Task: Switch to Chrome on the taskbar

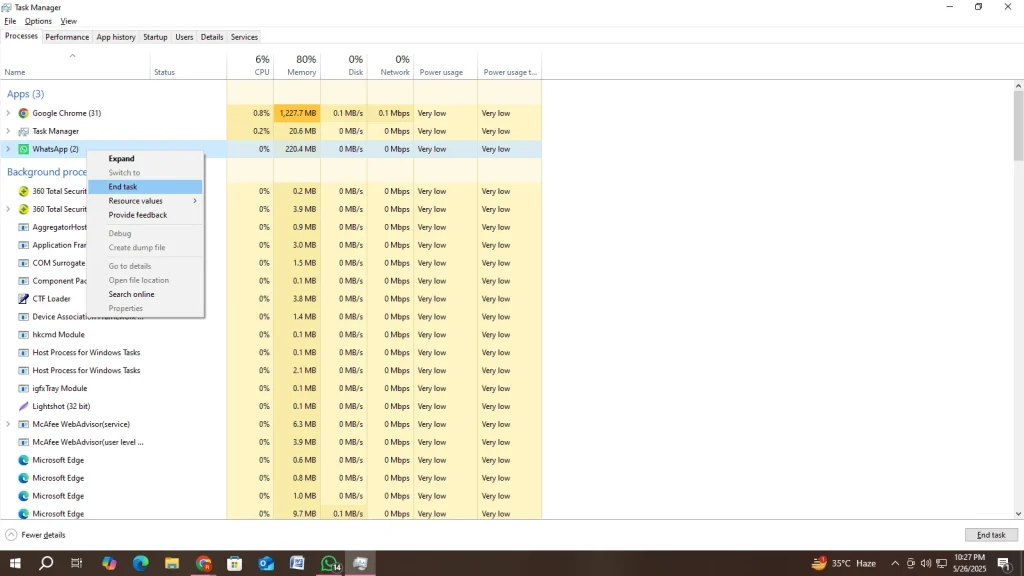Action: tap(203, 563)
